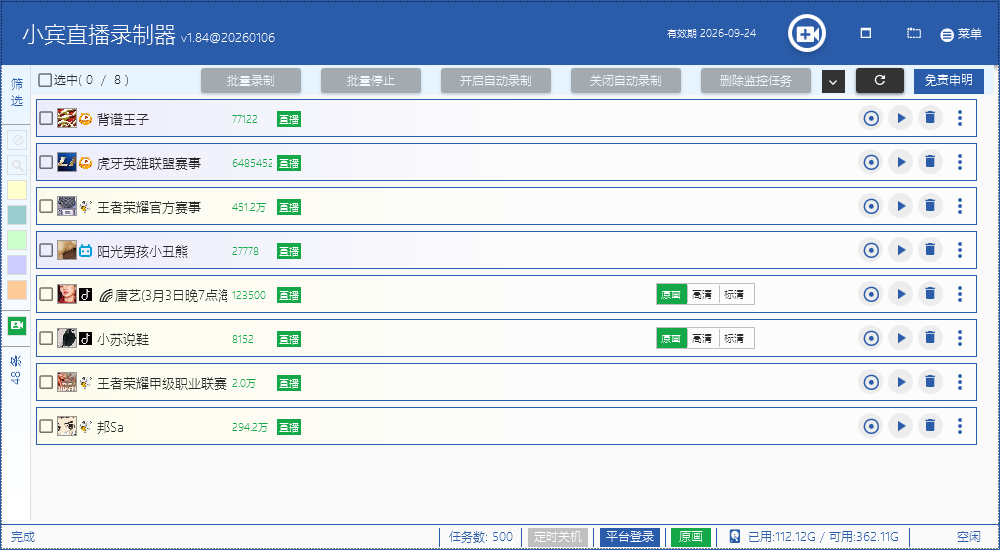The width and height of the screenshot is (1000, 550).
Task: Start recording 邦Sa stream
Action: click(871, 427)
